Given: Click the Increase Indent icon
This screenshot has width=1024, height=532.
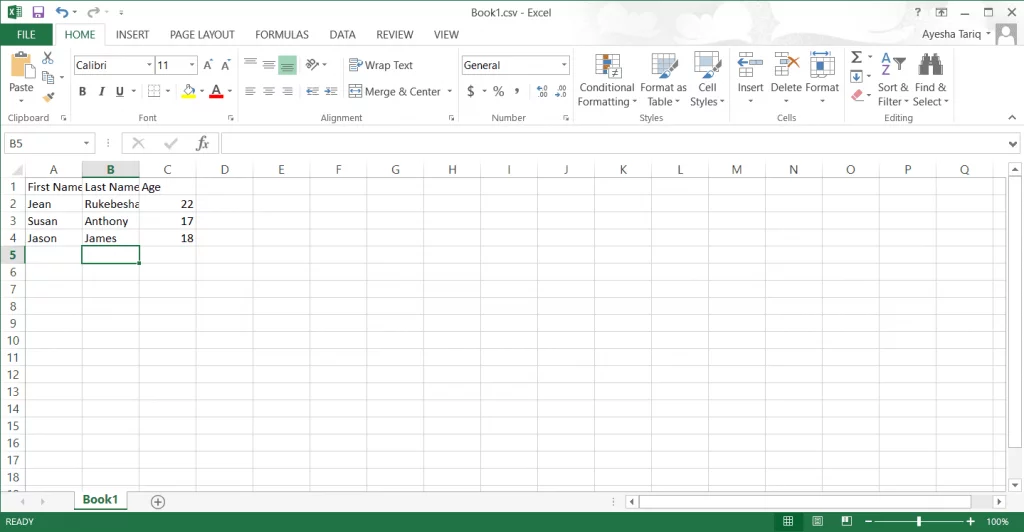Looking at the screenshot, I should 331,91.
